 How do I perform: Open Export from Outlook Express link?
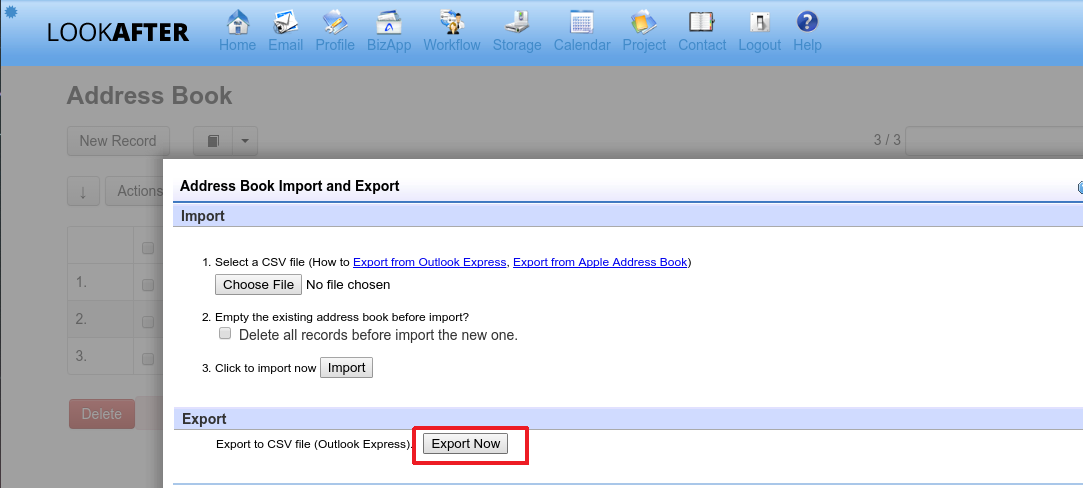pyautogui.click(x=430, y=262)
